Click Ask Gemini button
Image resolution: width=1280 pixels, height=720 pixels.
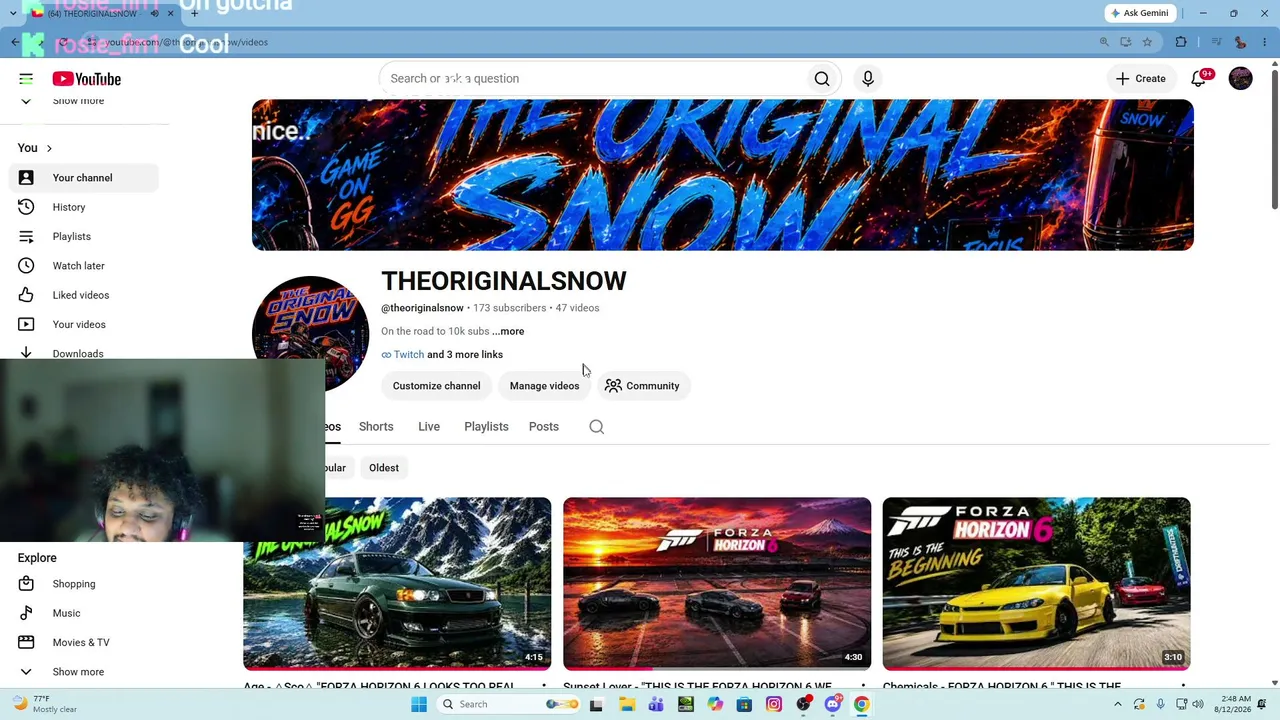coord(1139,13)
